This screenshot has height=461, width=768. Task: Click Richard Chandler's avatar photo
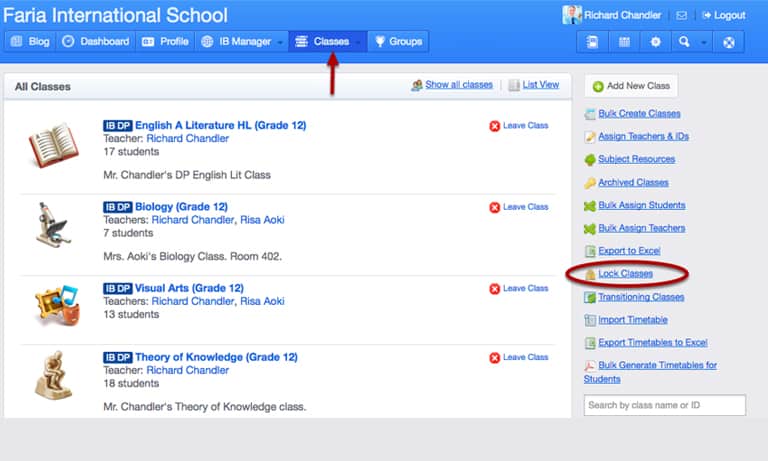point(572,15)
